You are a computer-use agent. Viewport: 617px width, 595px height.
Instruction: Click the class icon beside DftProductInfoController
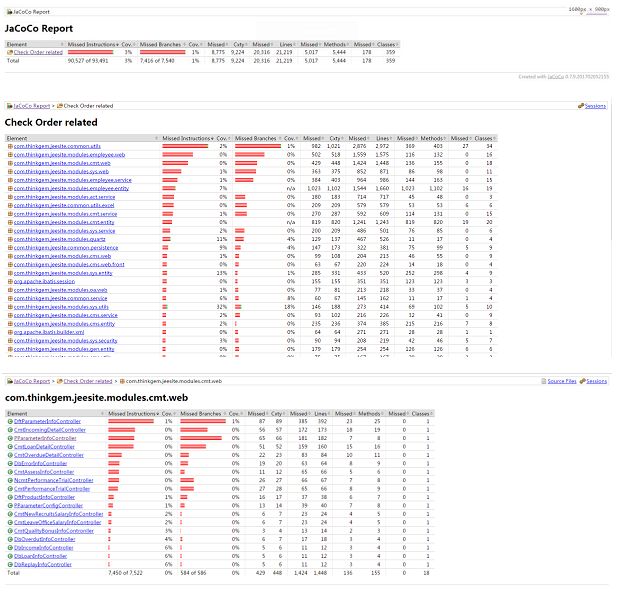10,497
